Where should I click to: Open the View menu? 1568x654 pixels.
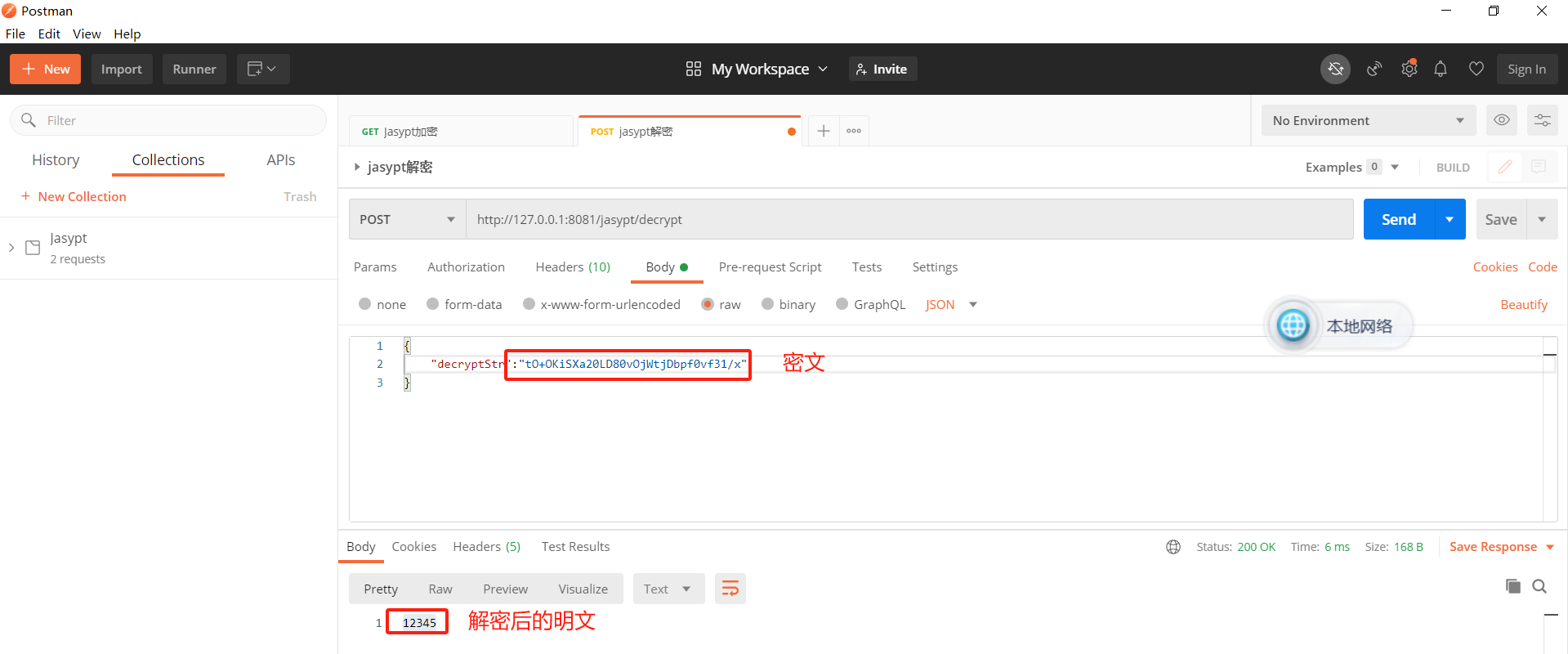87,34
